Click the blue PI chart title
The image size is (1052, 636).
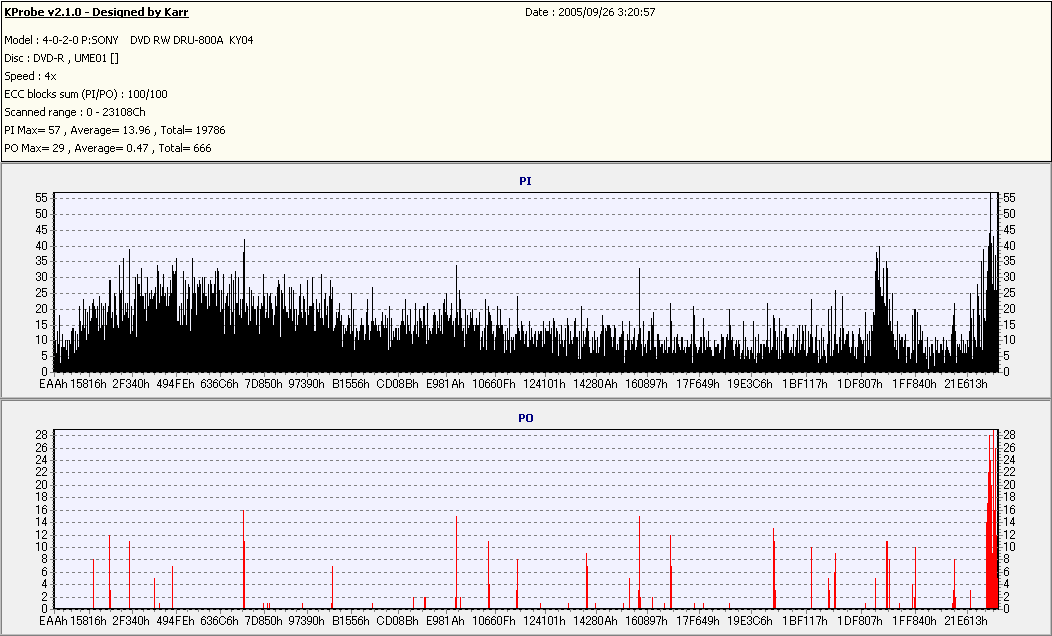point(525,181)
